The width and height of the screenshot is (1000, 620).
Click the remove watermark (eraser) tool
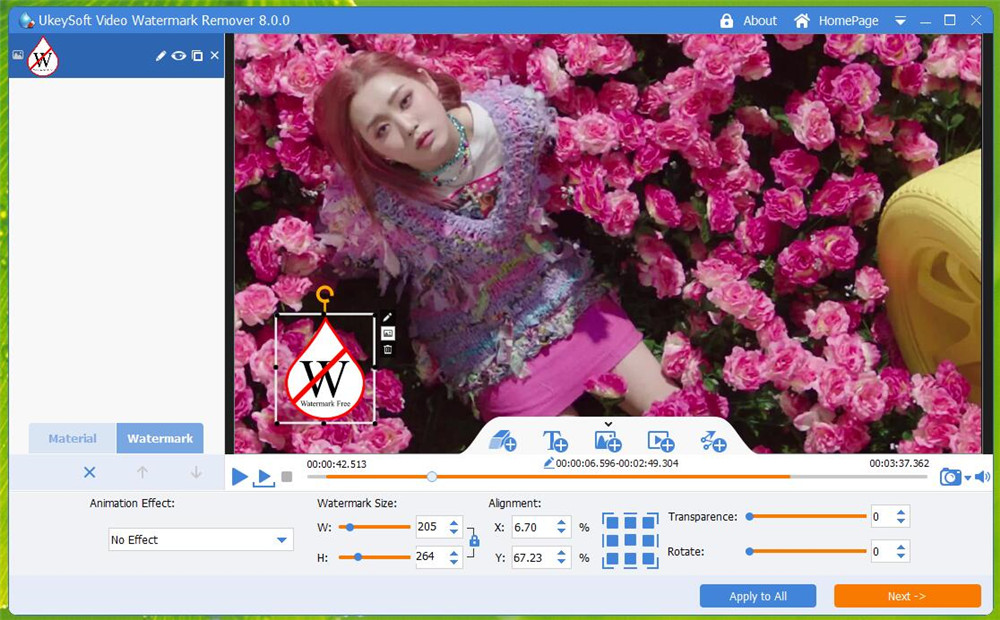coord(501,440)
